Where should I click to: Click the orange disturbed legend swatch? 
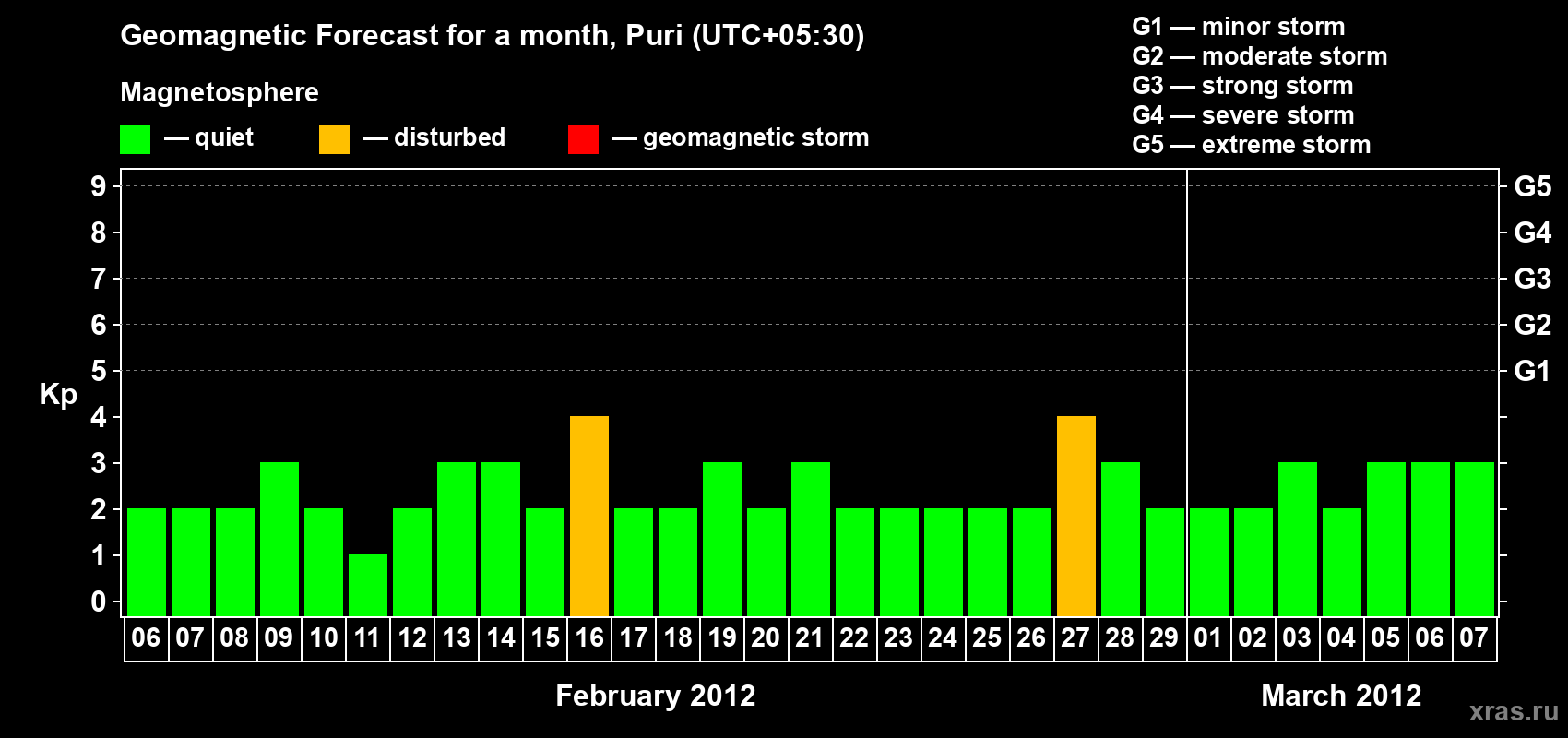[x=334, y=139]
